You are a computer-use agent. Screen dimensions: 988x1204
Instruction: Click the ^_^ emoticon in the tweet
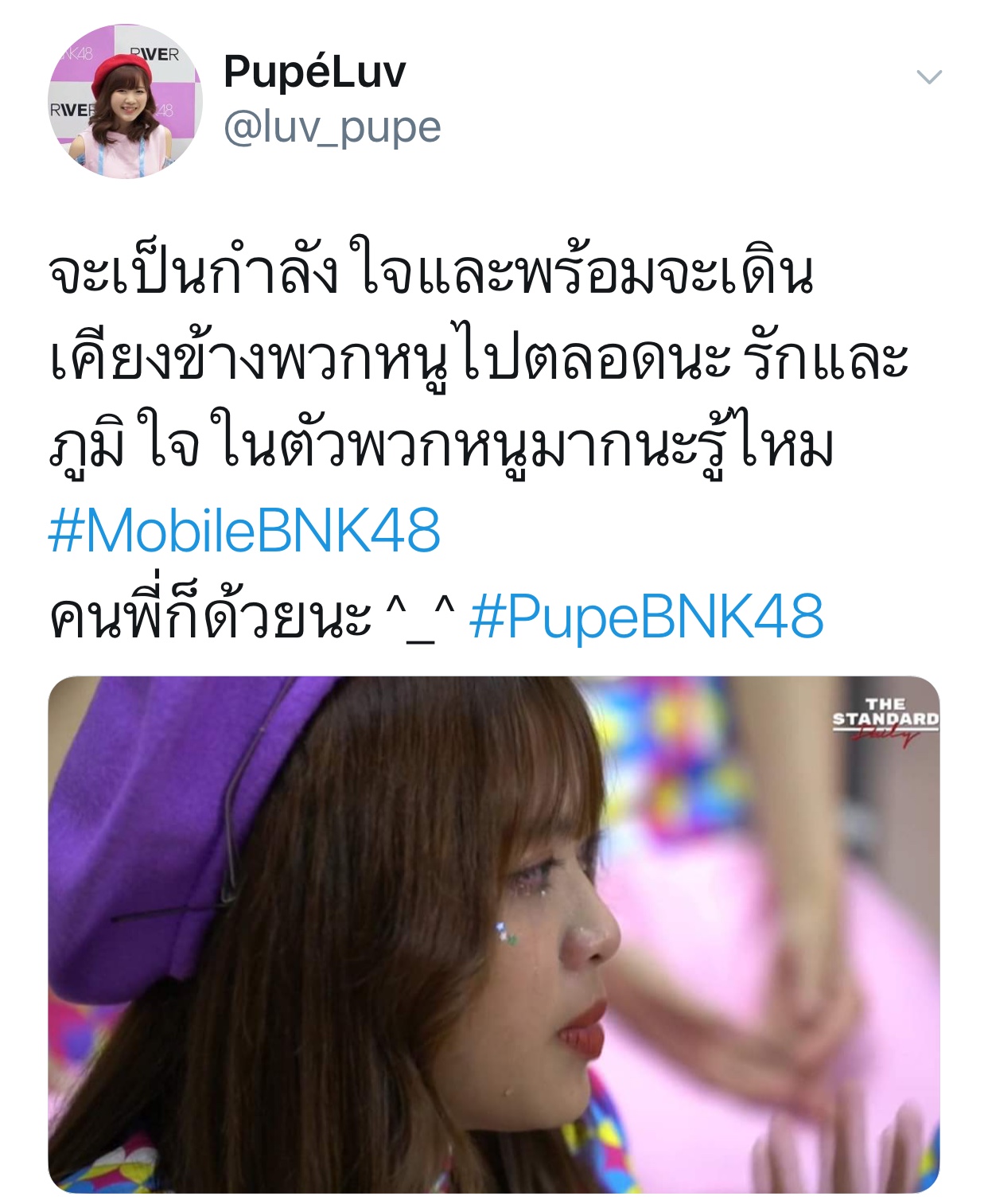point(420,619)
